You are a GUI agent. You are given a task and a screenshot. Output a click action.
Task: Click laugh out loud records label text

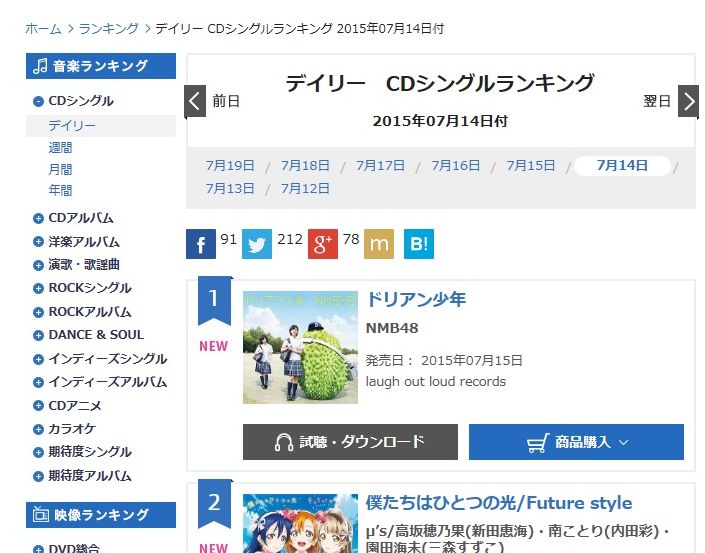(436, 382)
